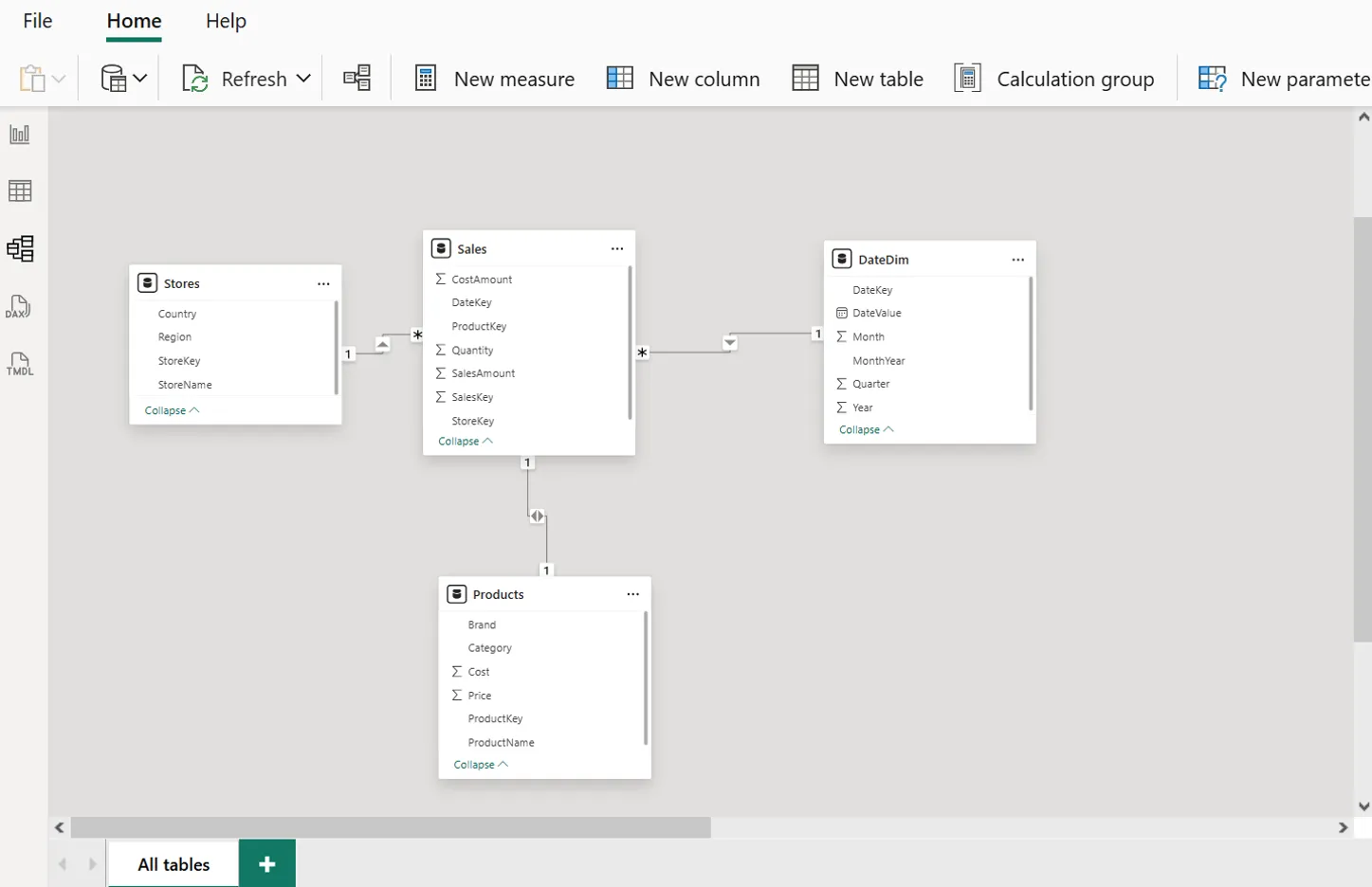
Task: Select the Model view sidebar icon
Action: 20,248
